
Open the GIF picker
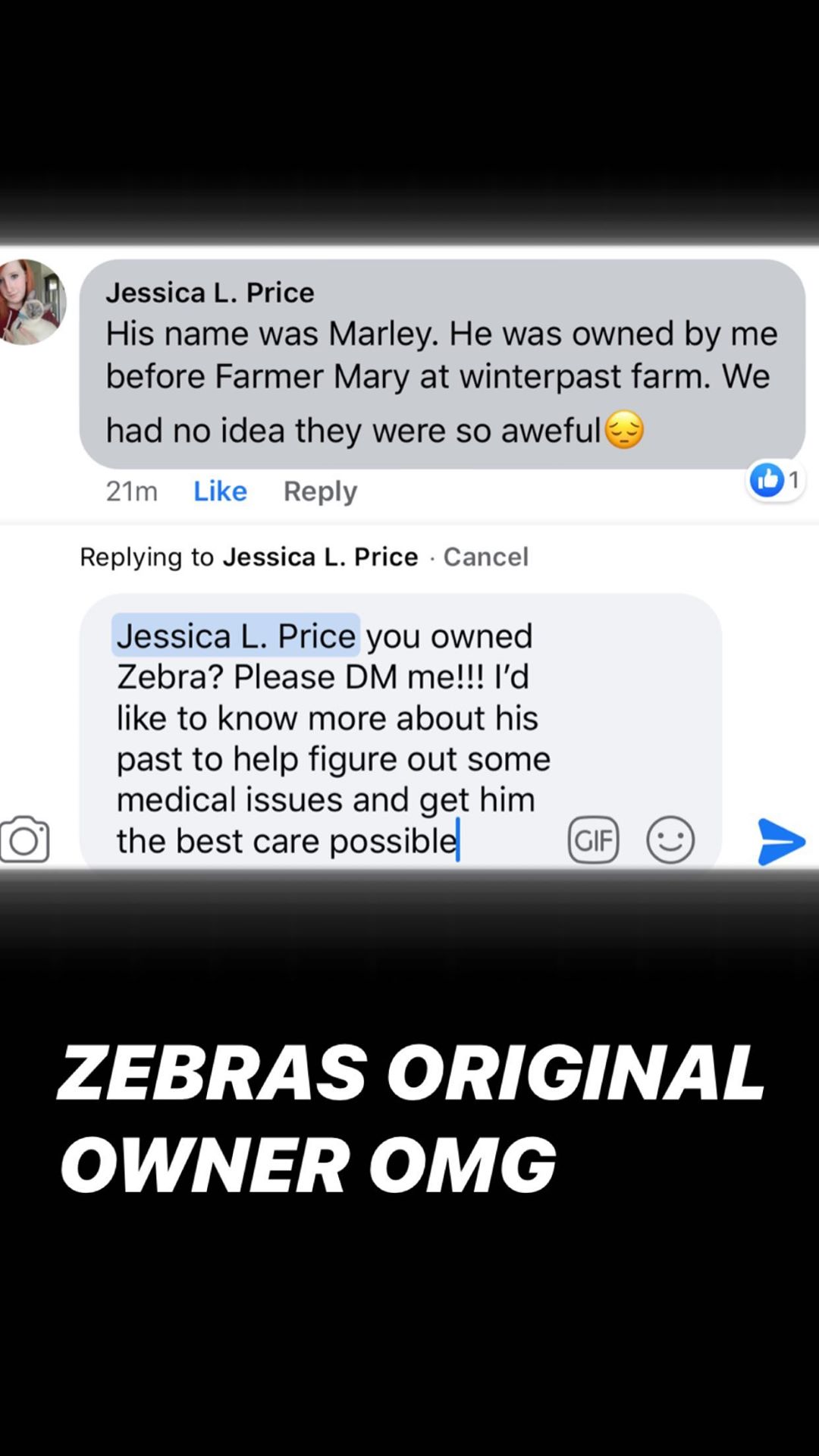593,840
